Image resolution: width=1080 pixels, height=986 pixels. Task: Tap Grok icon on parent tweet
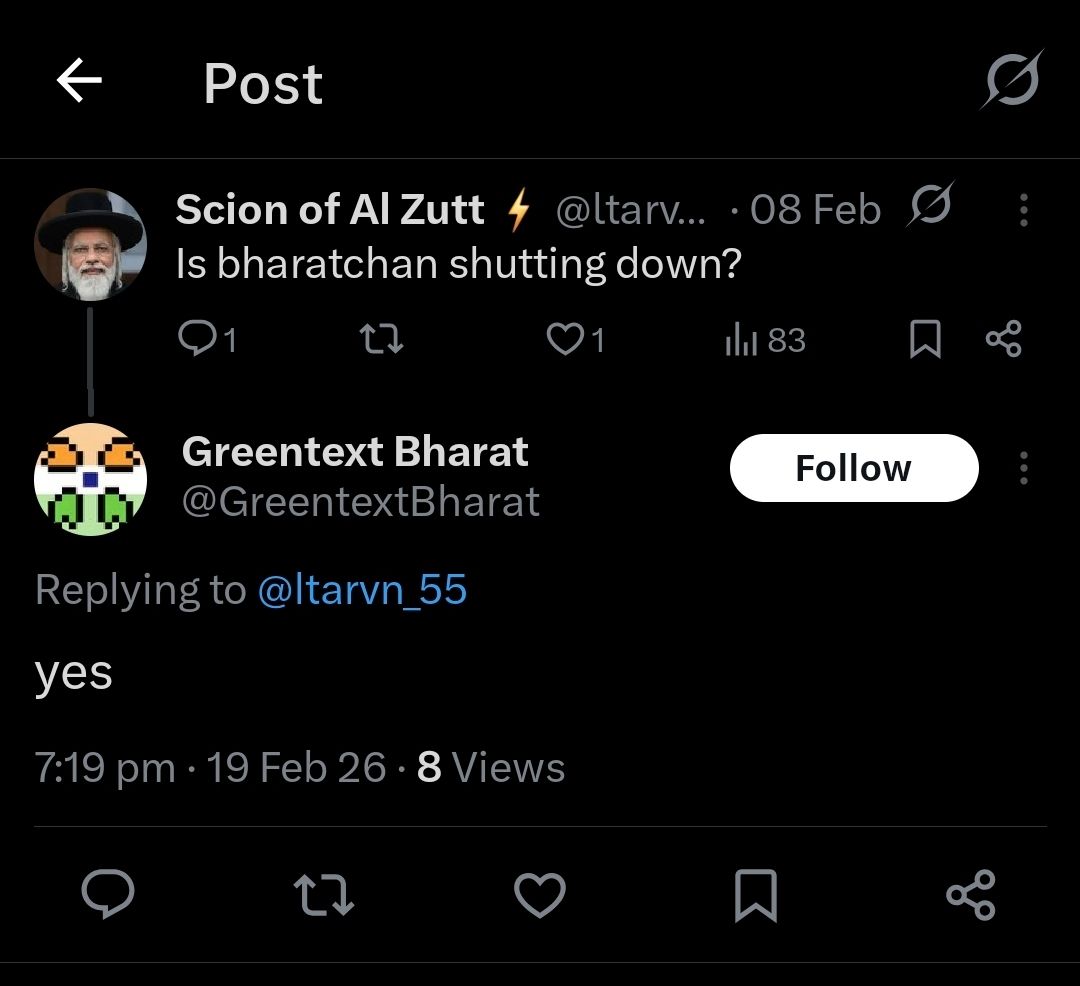point(929,208)
